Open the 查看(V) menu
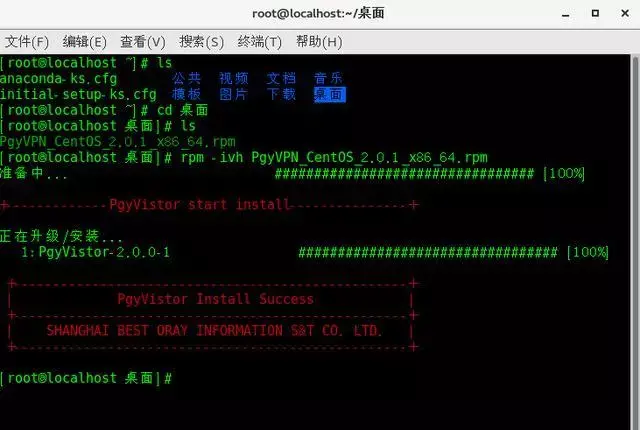The width and height of the screenshot is (640, 430). [143, 42]
